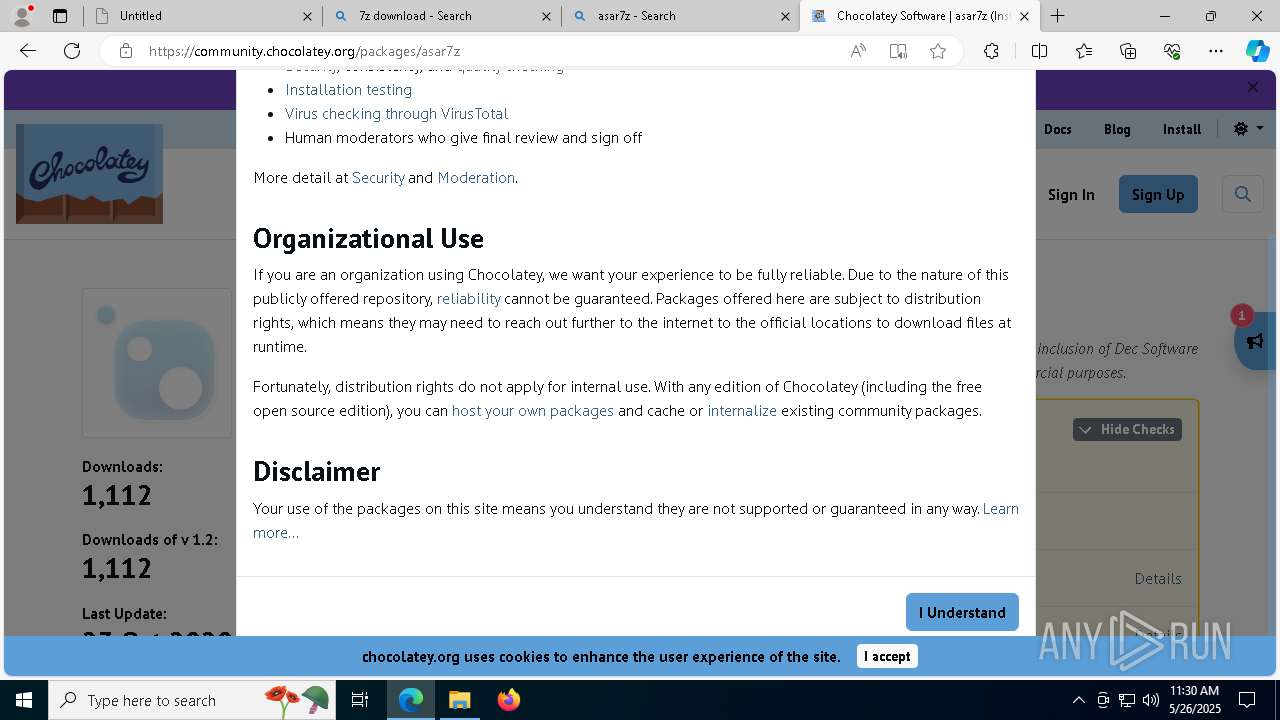Click the Details text in checks panel
Image resolution: width=1280 pixels, height=720 pixels.
coord(1158,578)
